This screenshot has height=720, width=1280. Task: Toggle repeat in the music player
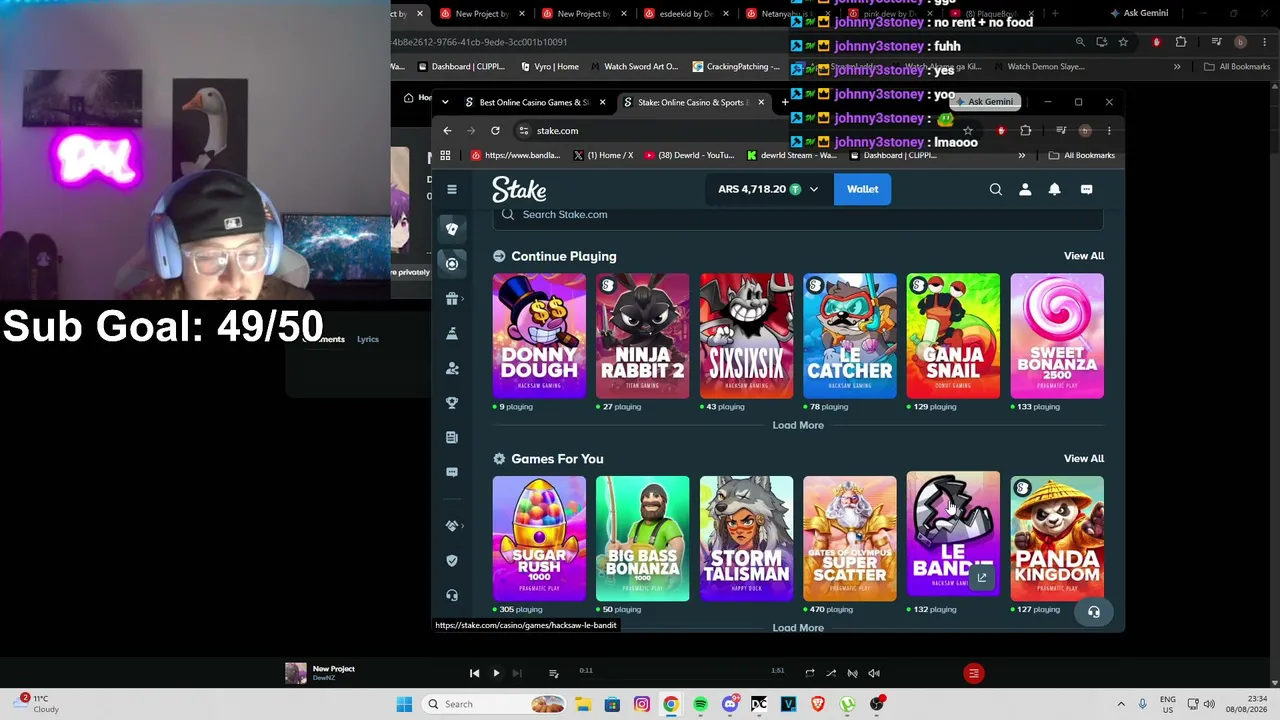pos(810,673)
